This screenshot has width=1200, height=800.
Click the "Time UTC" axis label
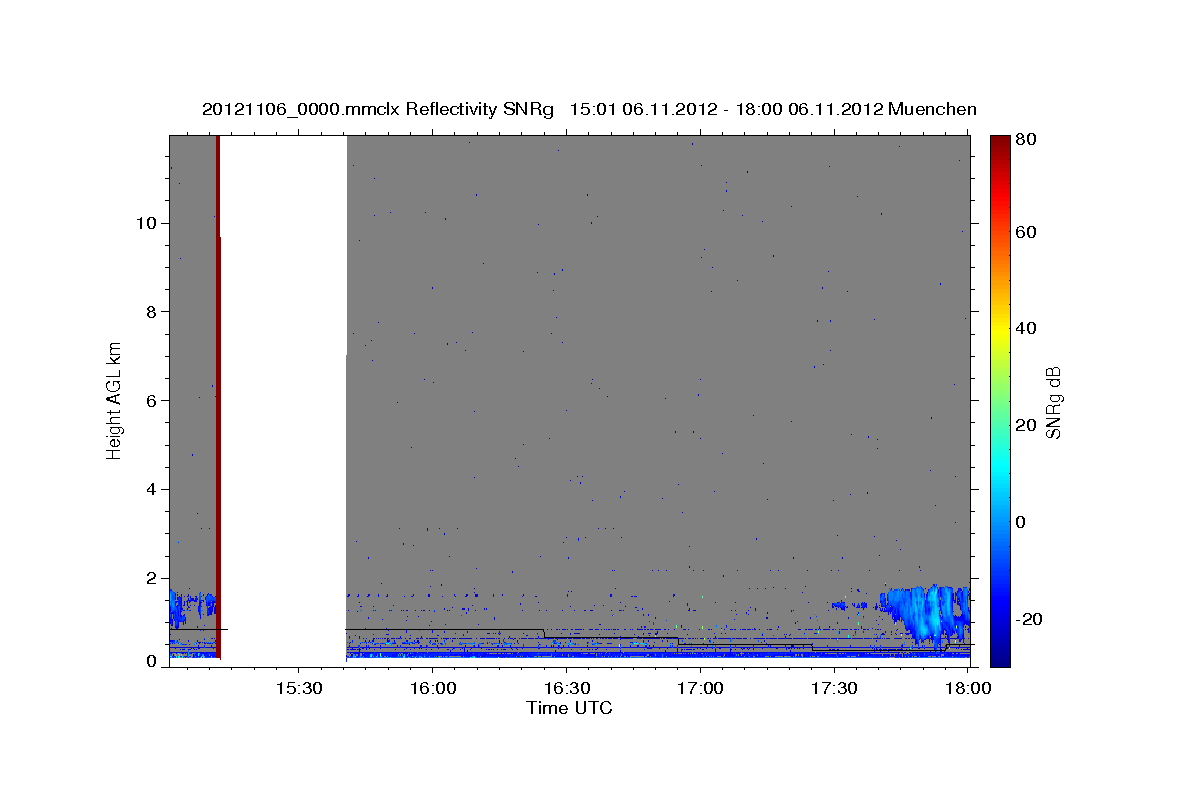(x=569, y=708)
